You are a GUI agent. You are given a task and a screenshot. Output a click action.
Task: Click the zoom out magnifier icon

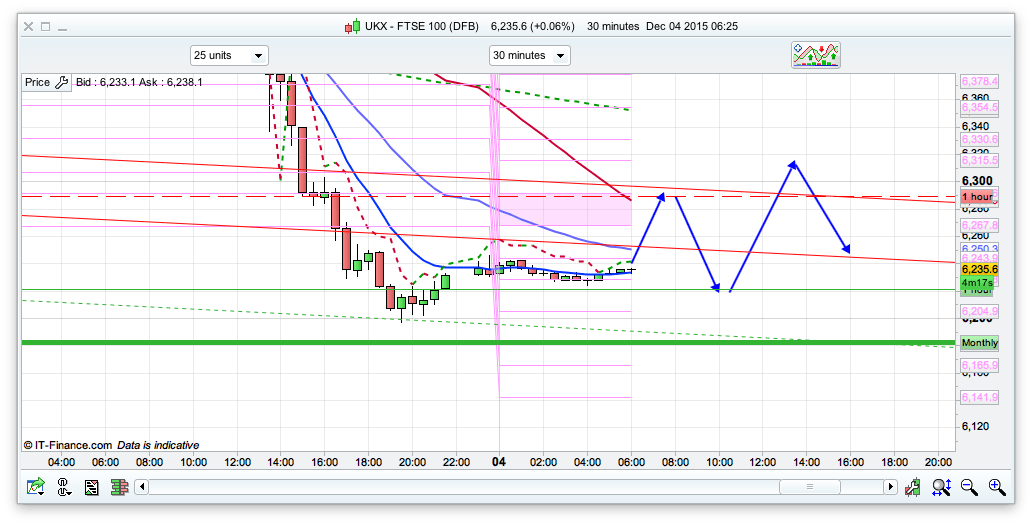click(x=969, y=487)
